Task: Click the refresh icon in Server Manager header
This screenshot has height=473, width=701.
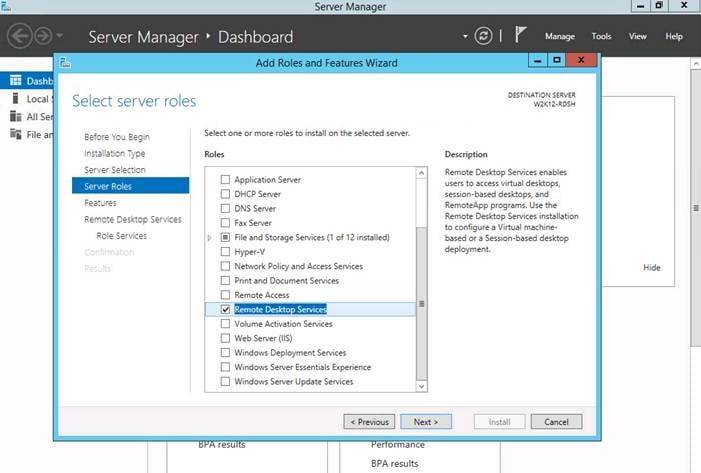Action: click(483, 36)
